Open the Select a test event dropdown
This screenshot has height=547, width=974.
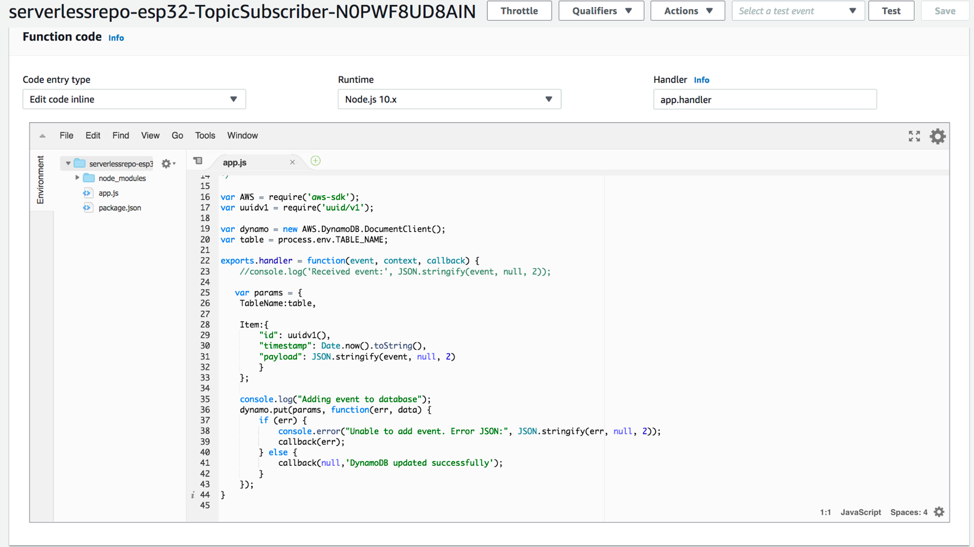pyautogui.click(x=798, y=11)
